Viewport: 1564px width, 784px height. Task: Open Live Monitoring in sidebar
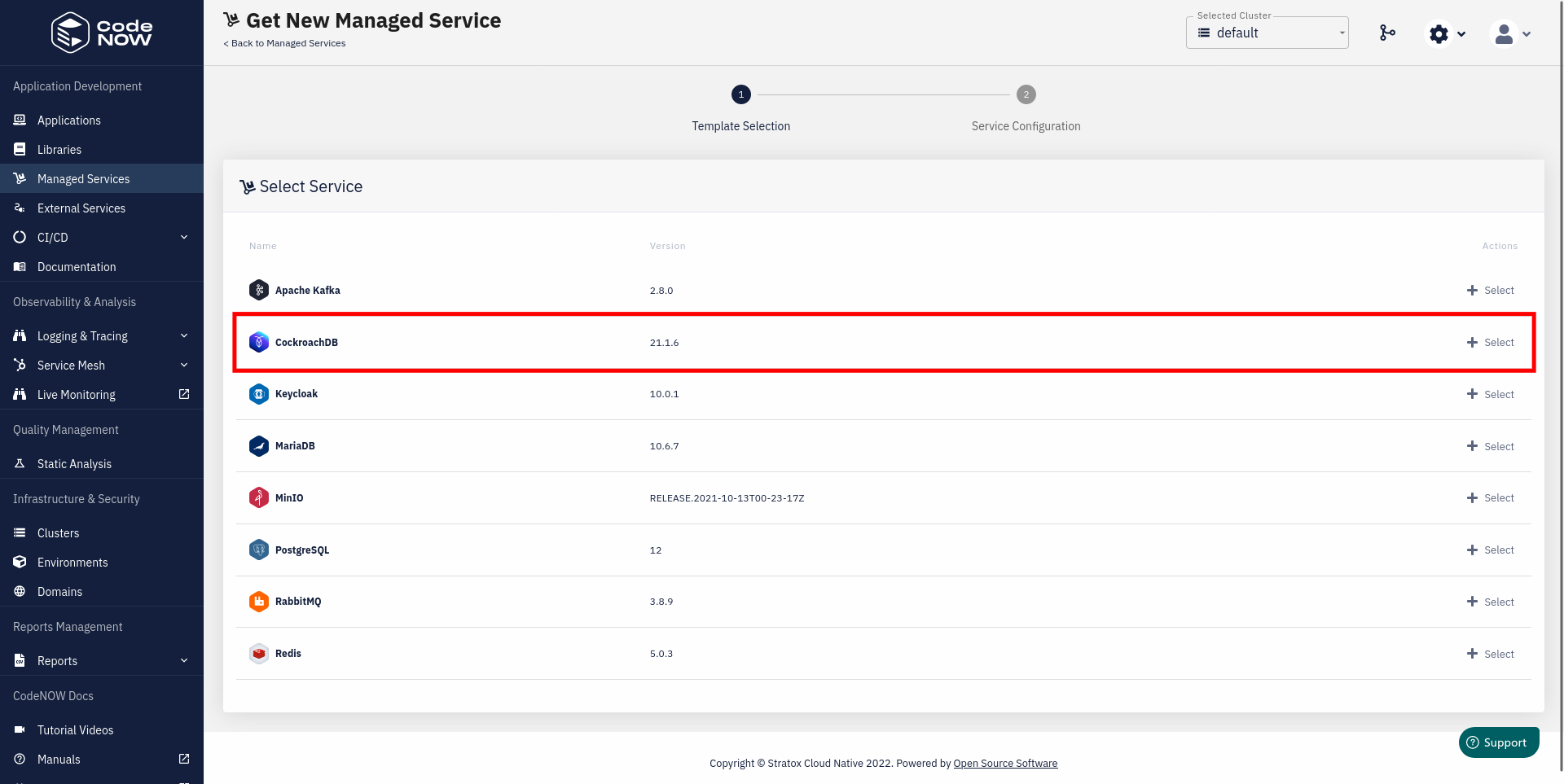coord(102,395)
